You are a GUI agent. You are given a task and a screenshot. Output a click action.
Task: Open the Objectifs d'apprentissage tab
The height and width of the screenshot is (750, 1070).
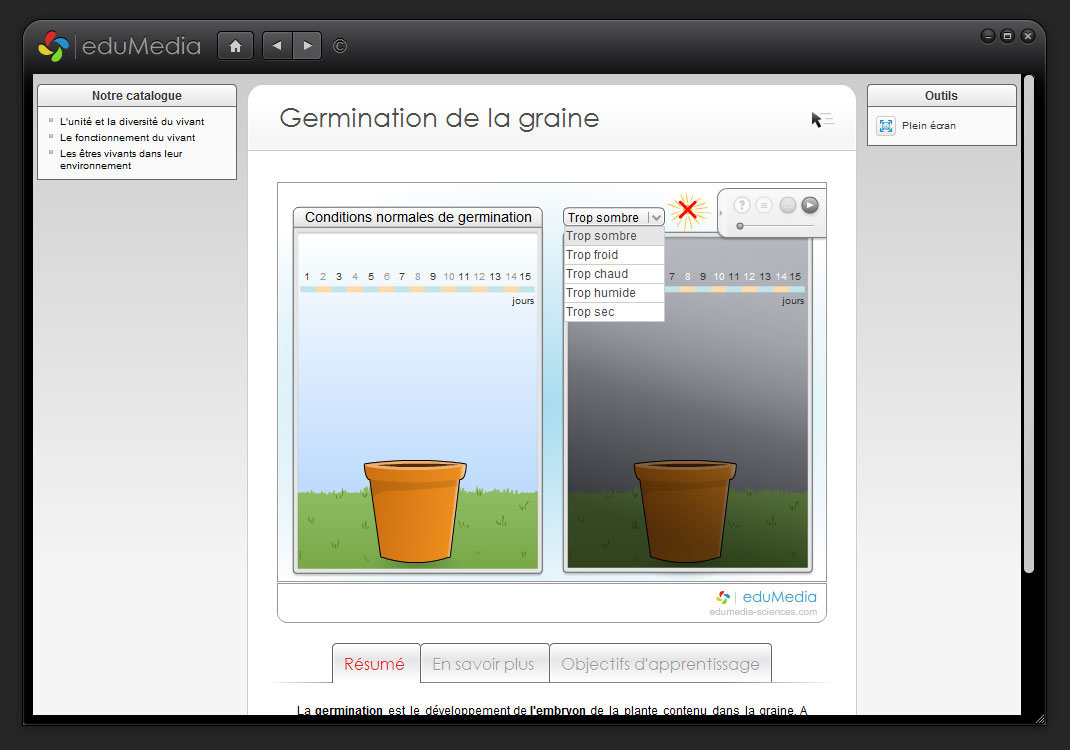pos(660,664)
